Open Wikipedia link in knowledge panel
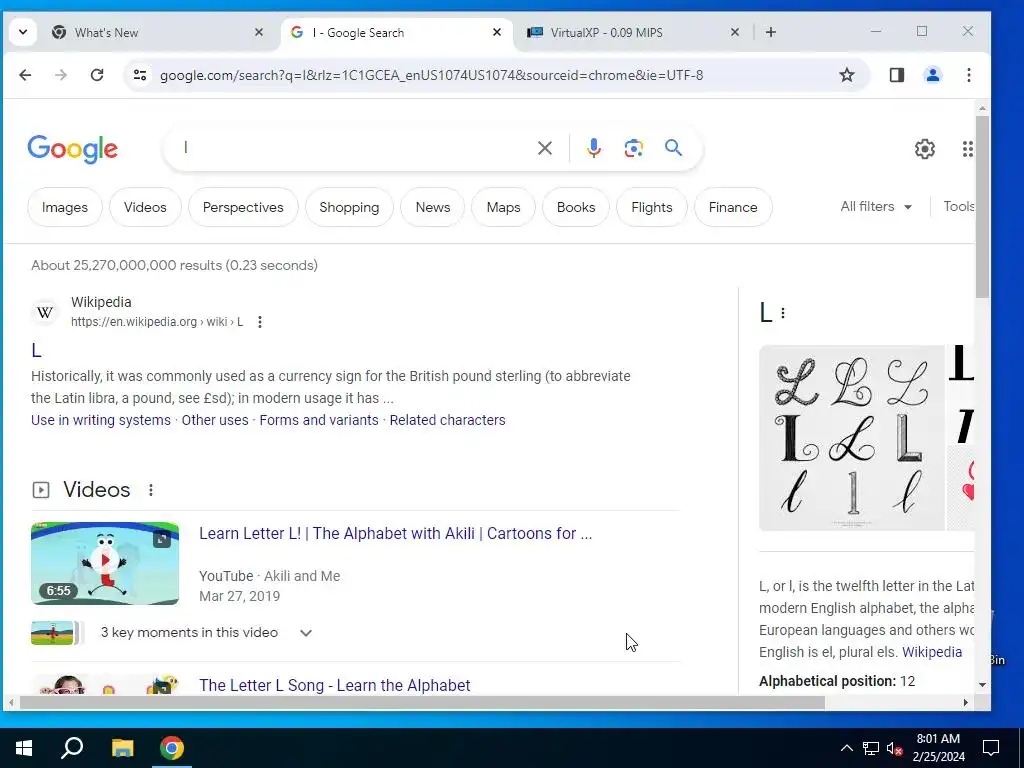 932,652
